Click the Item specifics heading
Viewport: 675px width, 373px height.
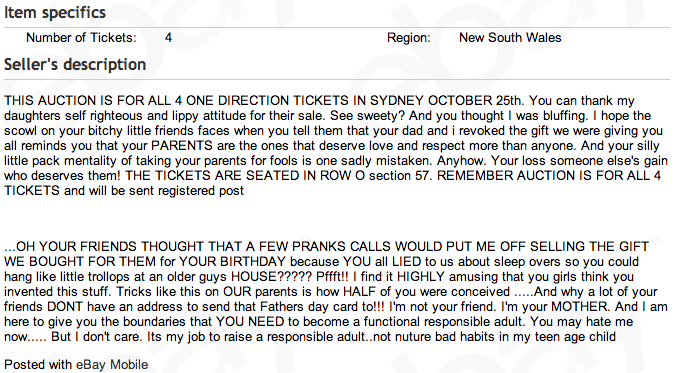point(55,12)
